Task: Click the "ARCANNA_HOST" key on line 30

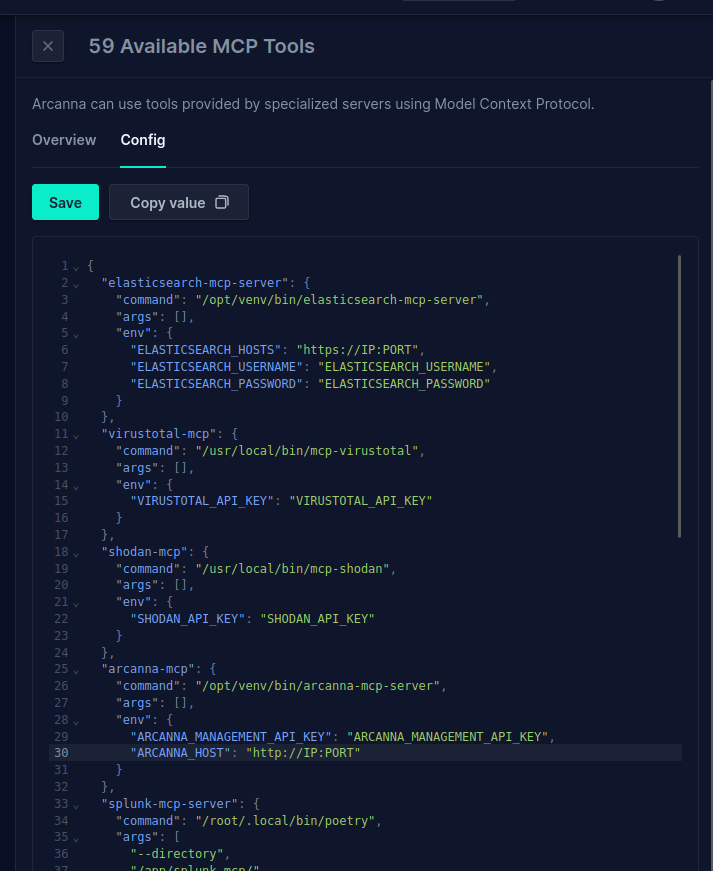Action: [180, 753]
